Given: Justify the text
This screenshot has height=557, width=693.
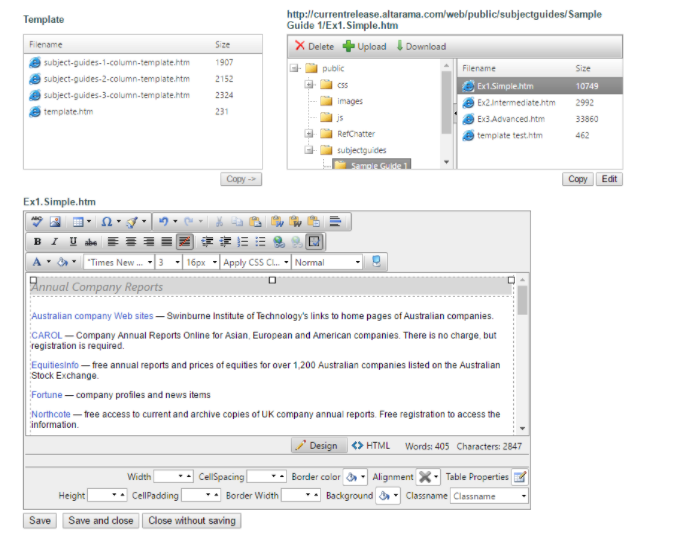Looking at the screenshot, I should [167, 242].
